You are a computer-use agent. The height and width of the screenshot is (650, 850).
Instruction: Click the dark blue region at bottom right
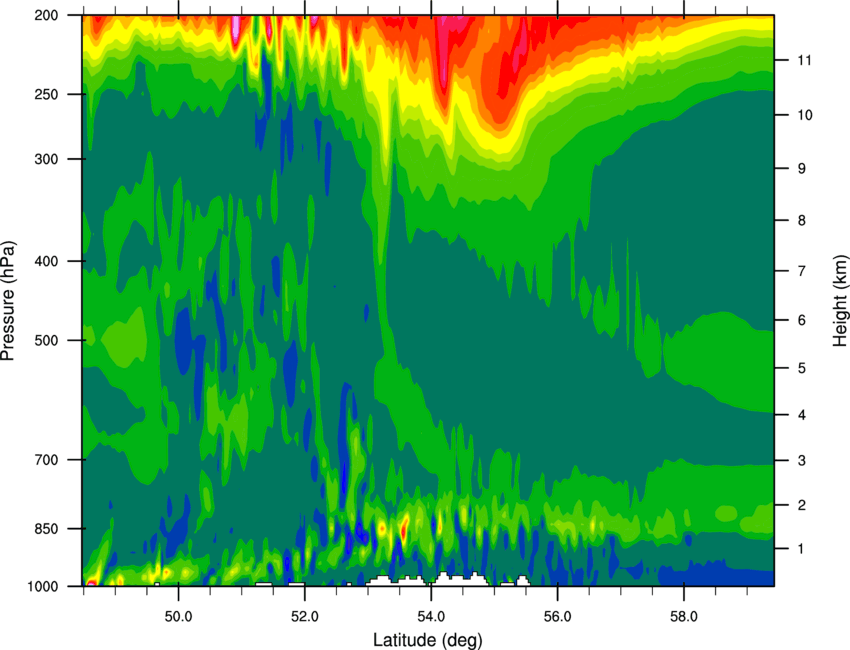716,576
